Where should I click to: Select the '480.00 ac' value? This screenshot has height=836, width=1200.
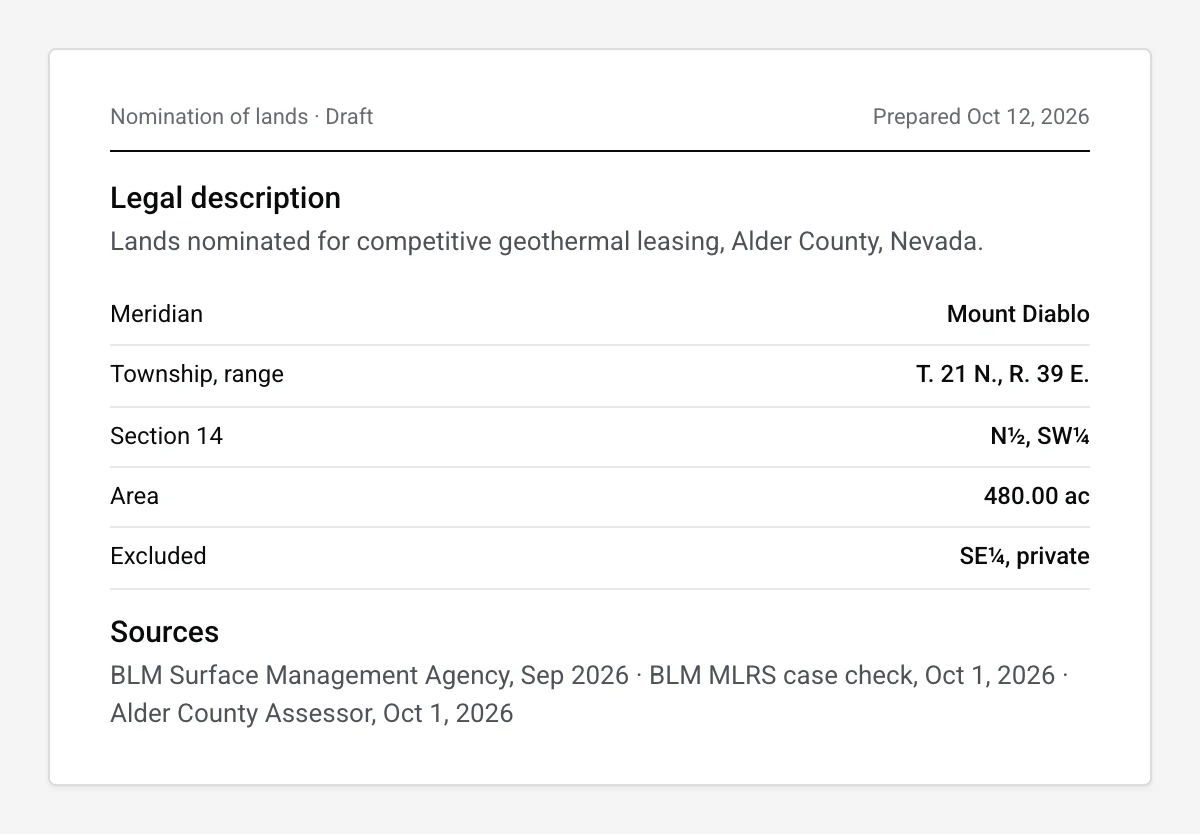[x=1037, y=496]
